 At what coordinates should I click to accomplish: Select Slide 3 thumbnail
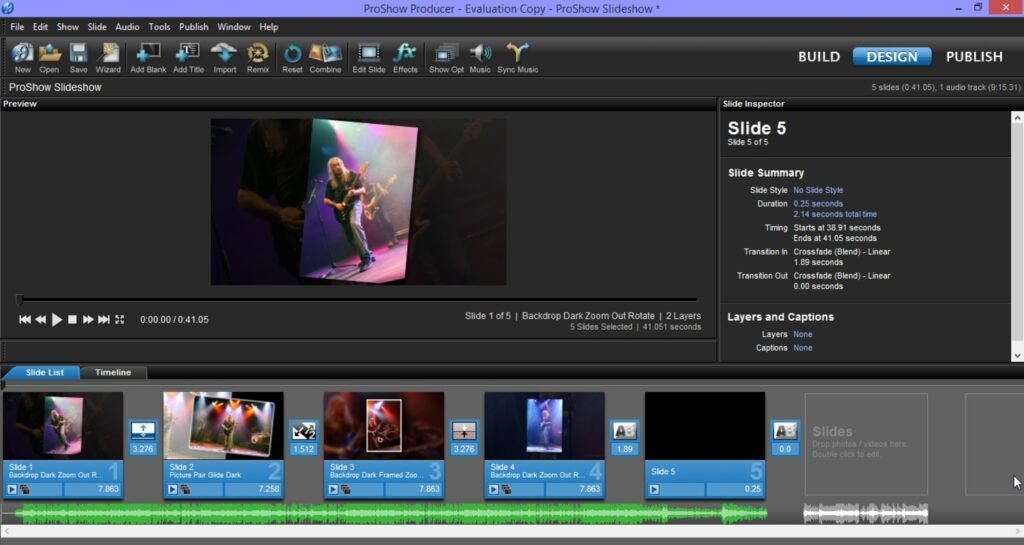point(384,426)
